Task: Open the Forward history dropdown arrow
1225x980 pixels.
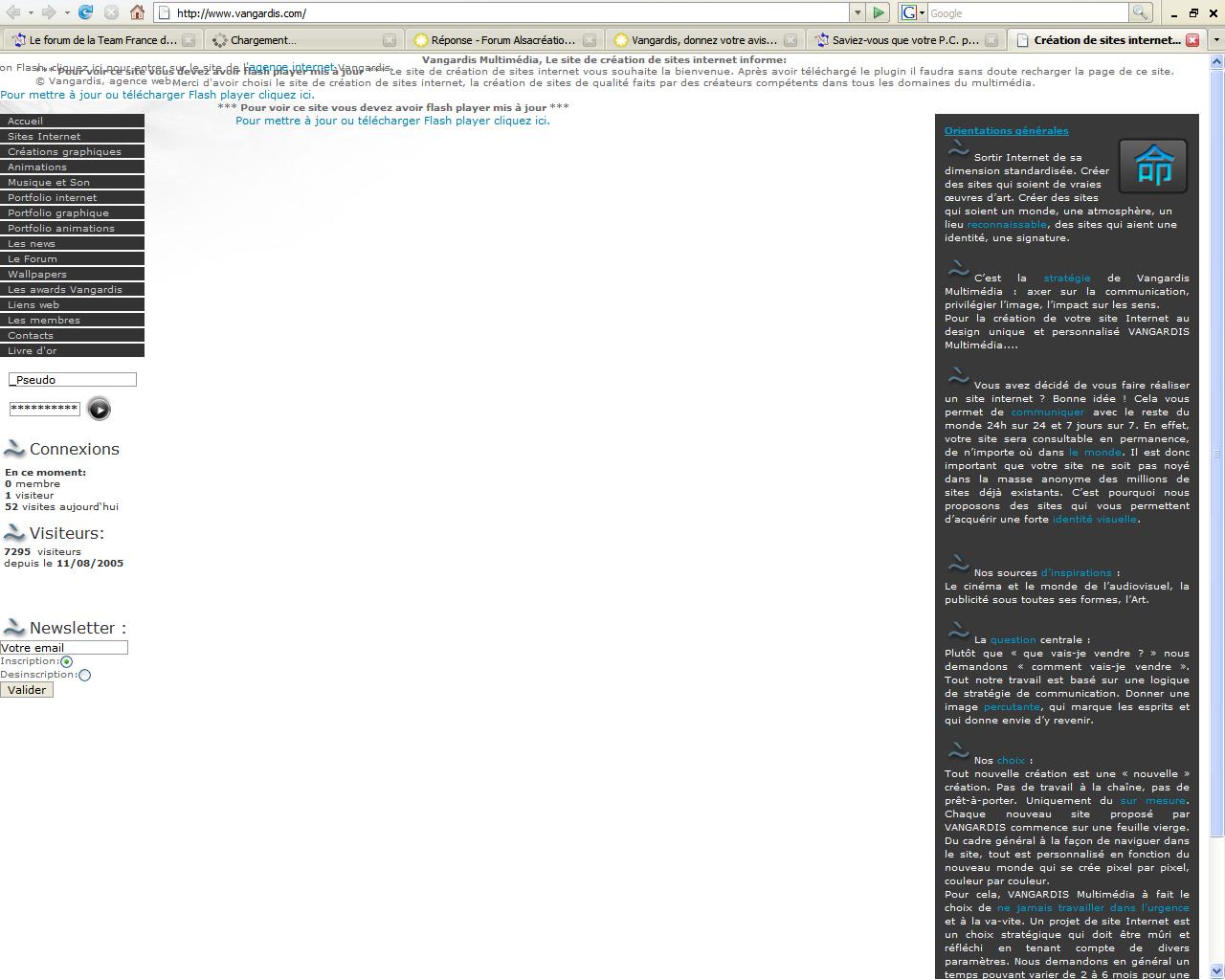Action: click(x=66, y=12)
